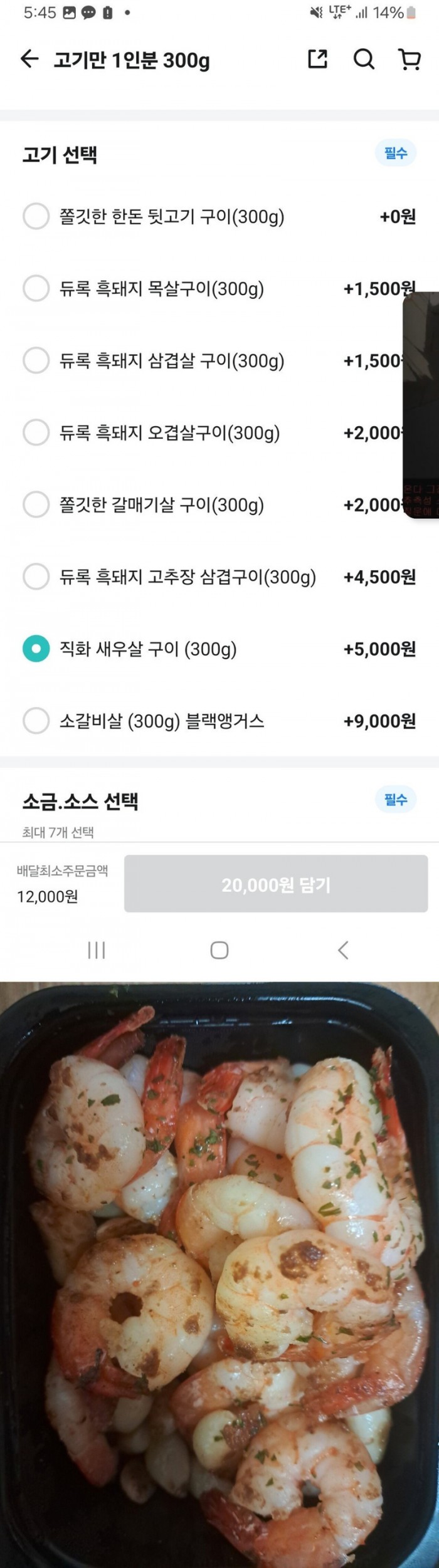This screenshot has width=439, height=1568.
Task: Choose 듀록 흑돼지 고추장 삼겹구이 option
Action: 36,577
